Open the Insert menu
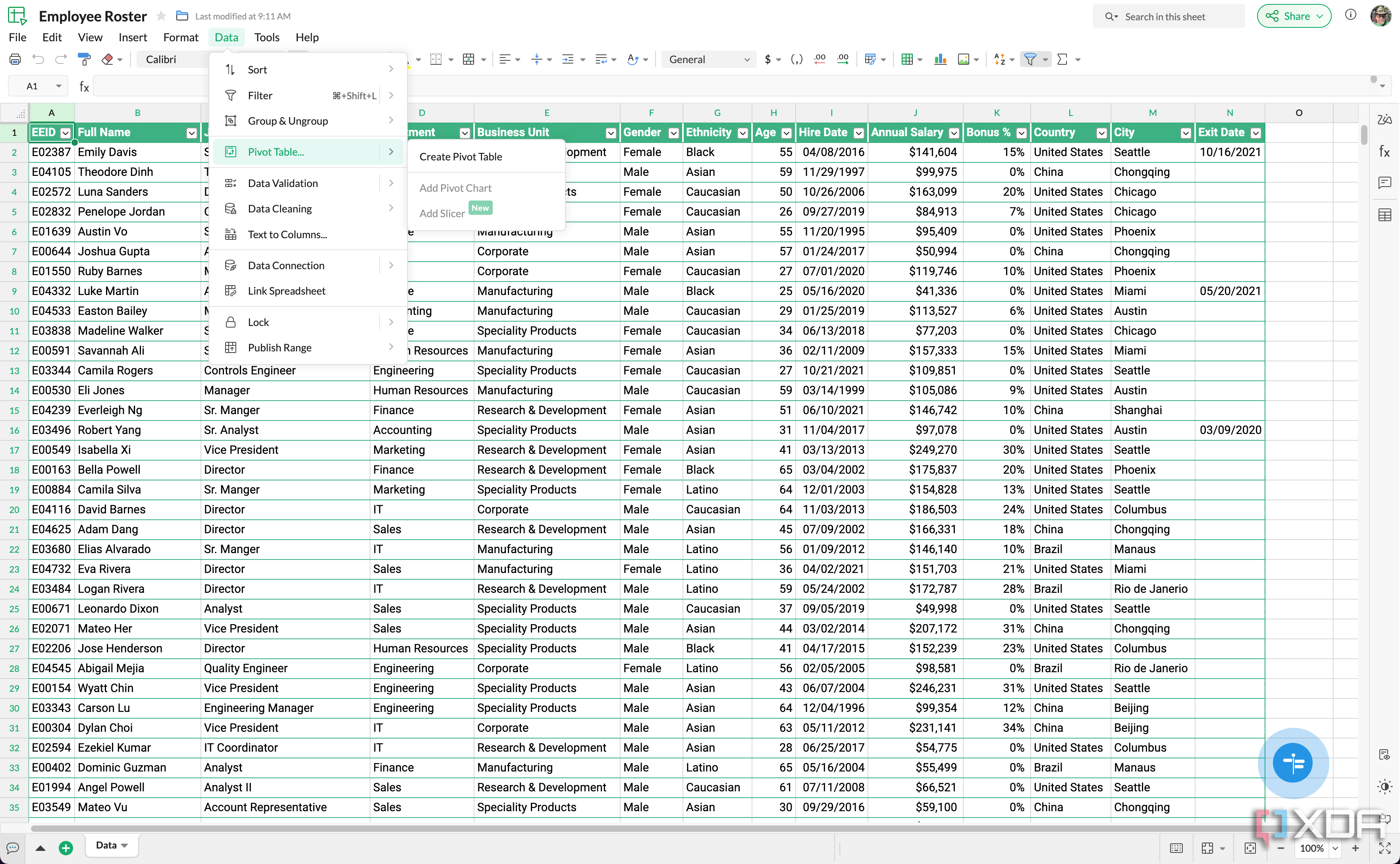Screen dimensions: 1400x864 pyautogui.click(x=133, y=37)
